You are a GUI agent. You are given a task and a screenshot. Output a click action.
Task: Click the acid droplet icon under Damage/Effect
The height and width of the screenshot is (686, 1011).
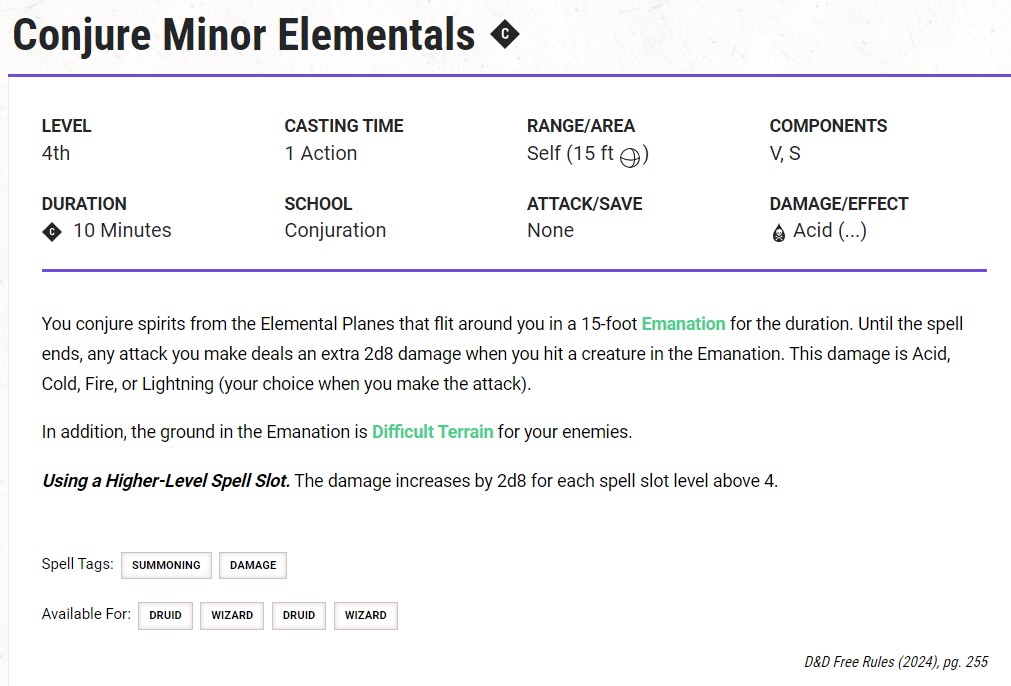point(779,232)
